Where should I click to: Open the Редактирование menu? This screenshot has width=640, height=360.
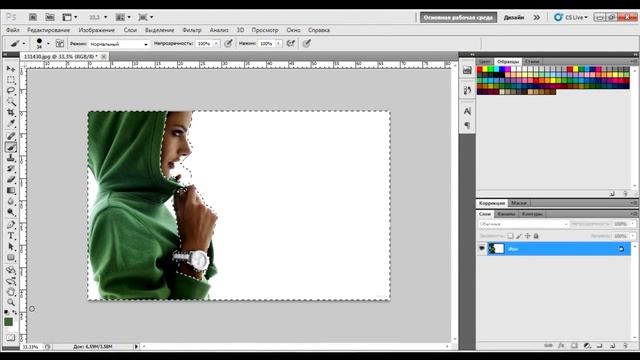[49, 30]
